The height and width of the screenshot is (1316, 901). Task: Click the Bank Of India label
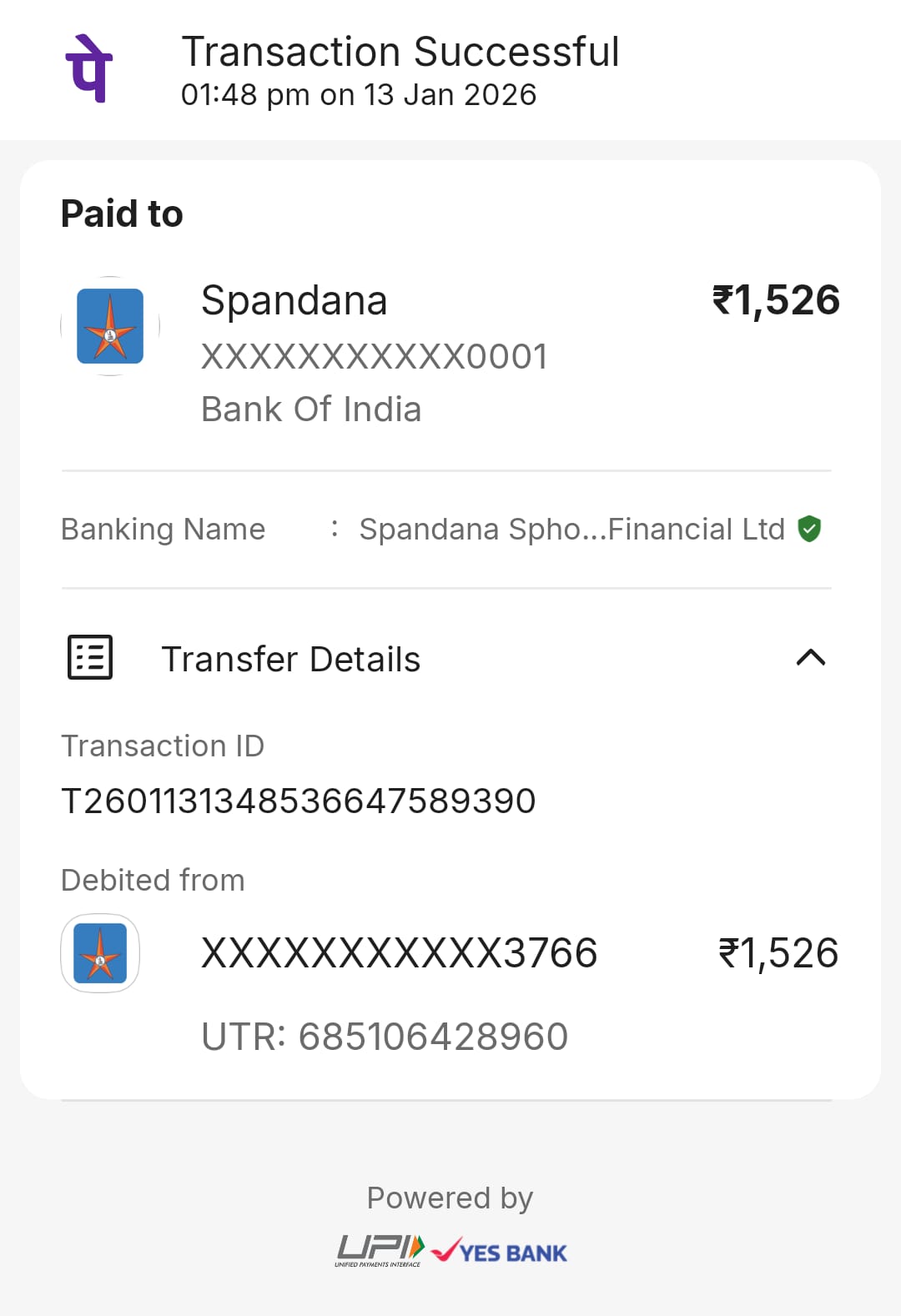tap(311, 409)
